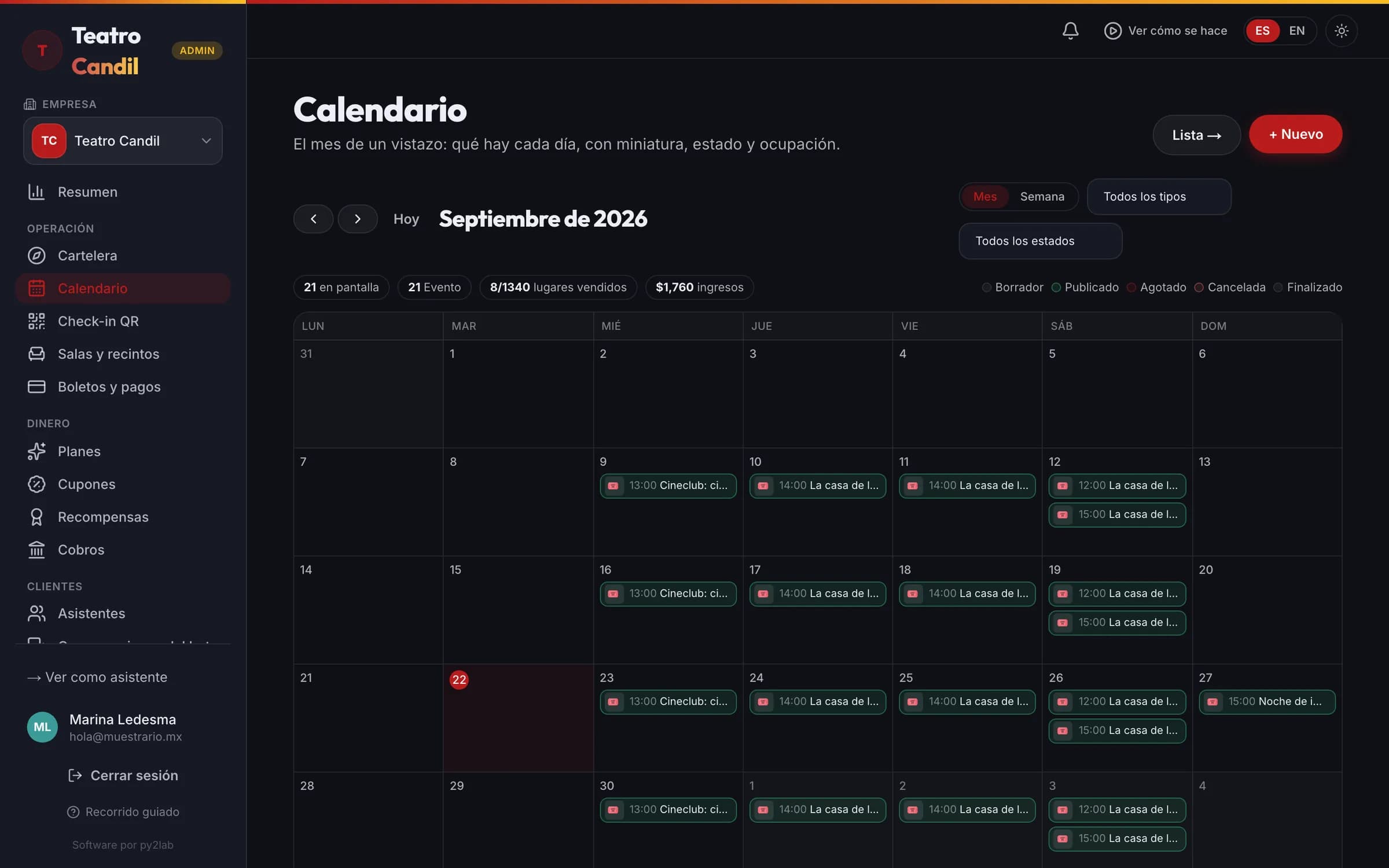Click the Recorrido guiado help icon

73,812
